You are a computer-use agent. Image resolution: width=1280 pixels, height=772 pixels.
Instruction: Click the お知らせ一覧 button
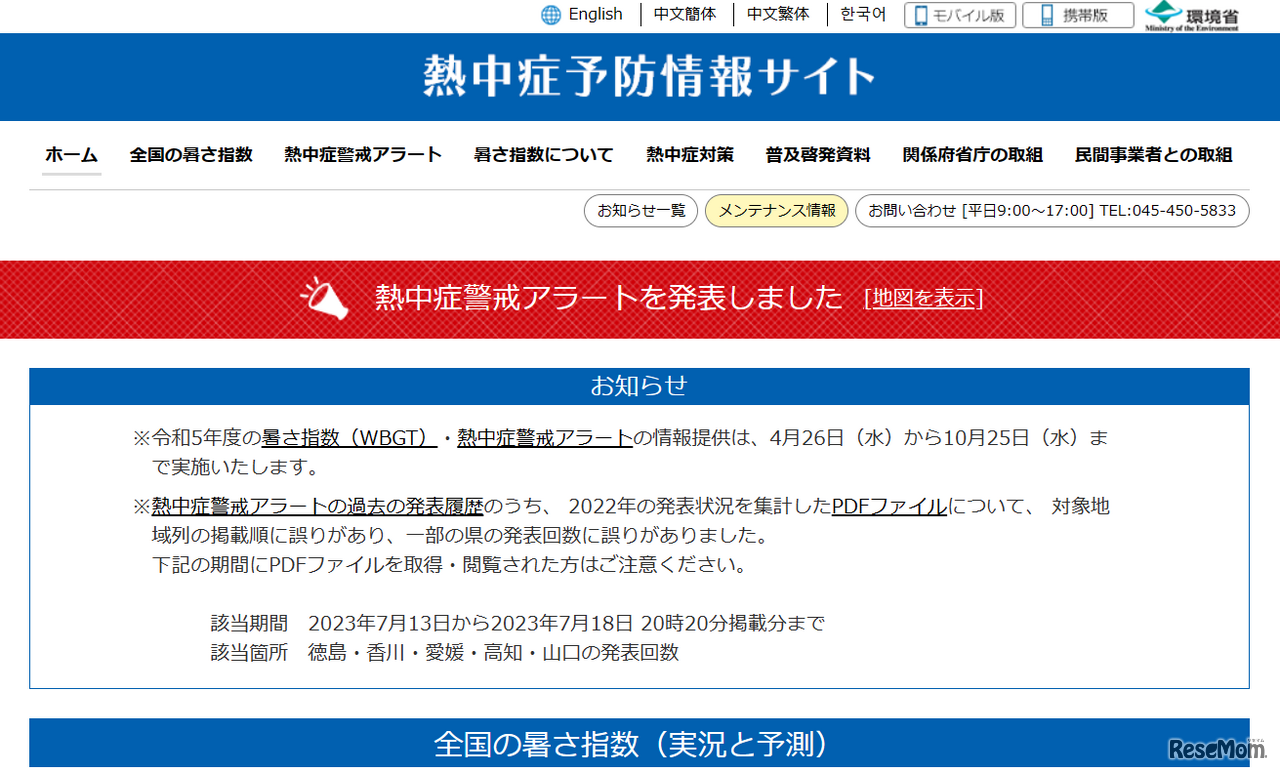[x=640, y=210]
